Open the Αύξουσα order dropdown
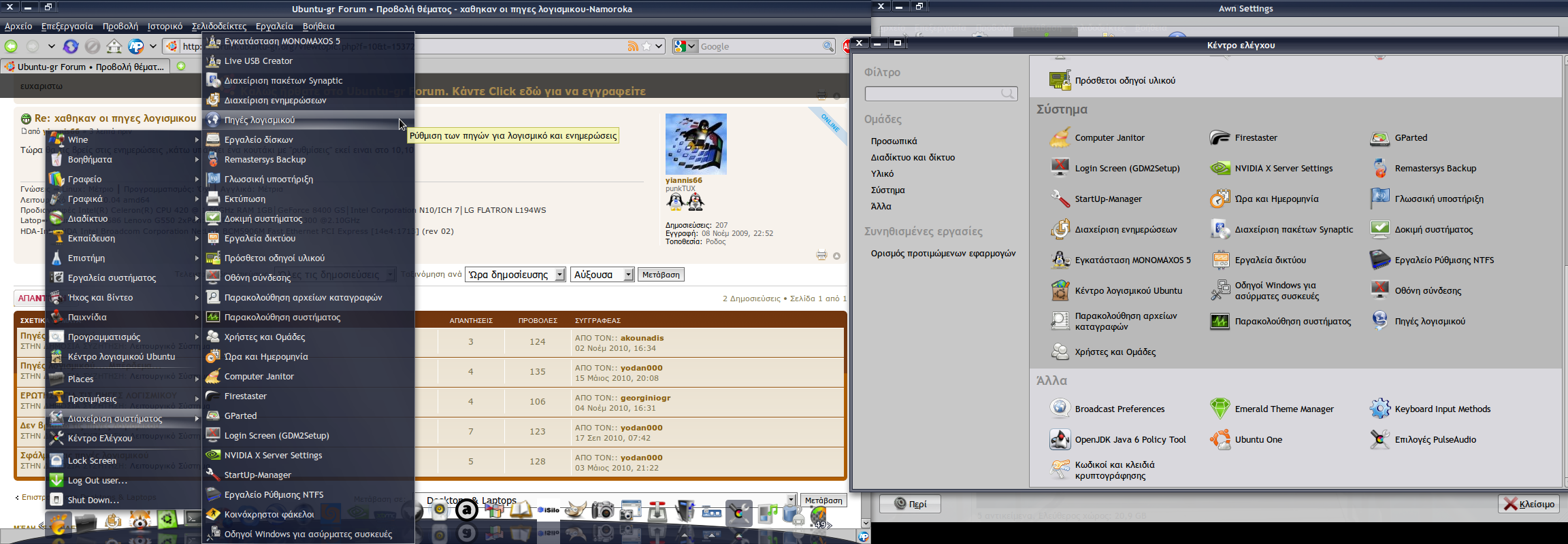 tap(602, 275)
